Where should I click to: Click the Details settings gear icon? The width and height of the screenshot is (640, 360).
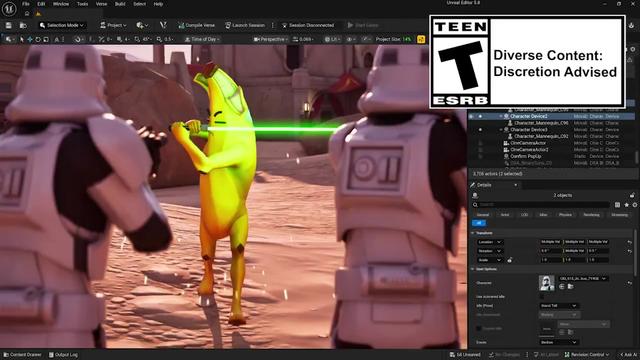[x=635, y=204]
